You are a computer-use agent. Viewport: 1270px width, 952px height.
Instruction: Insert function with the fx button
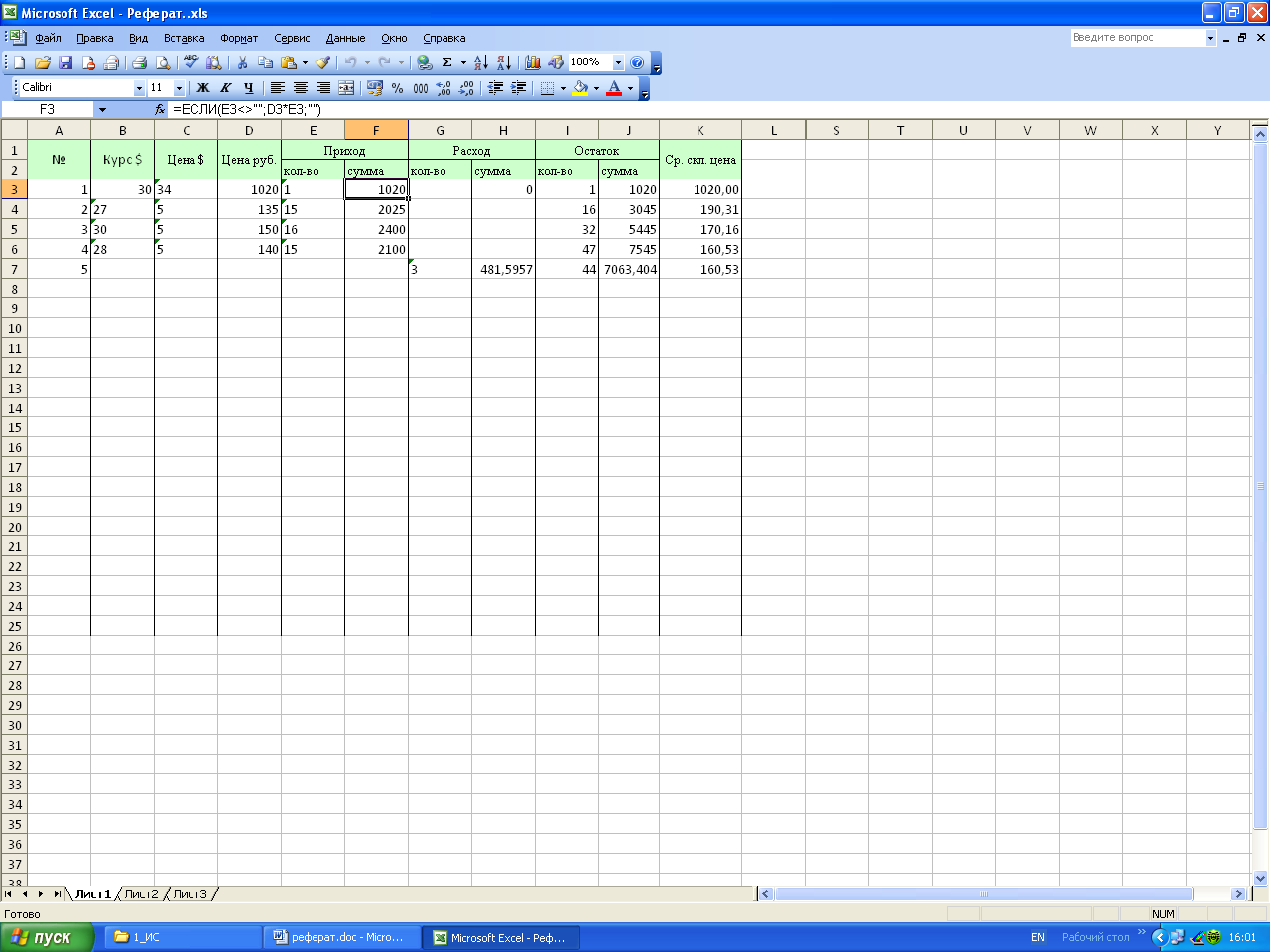tap(160, 110)
